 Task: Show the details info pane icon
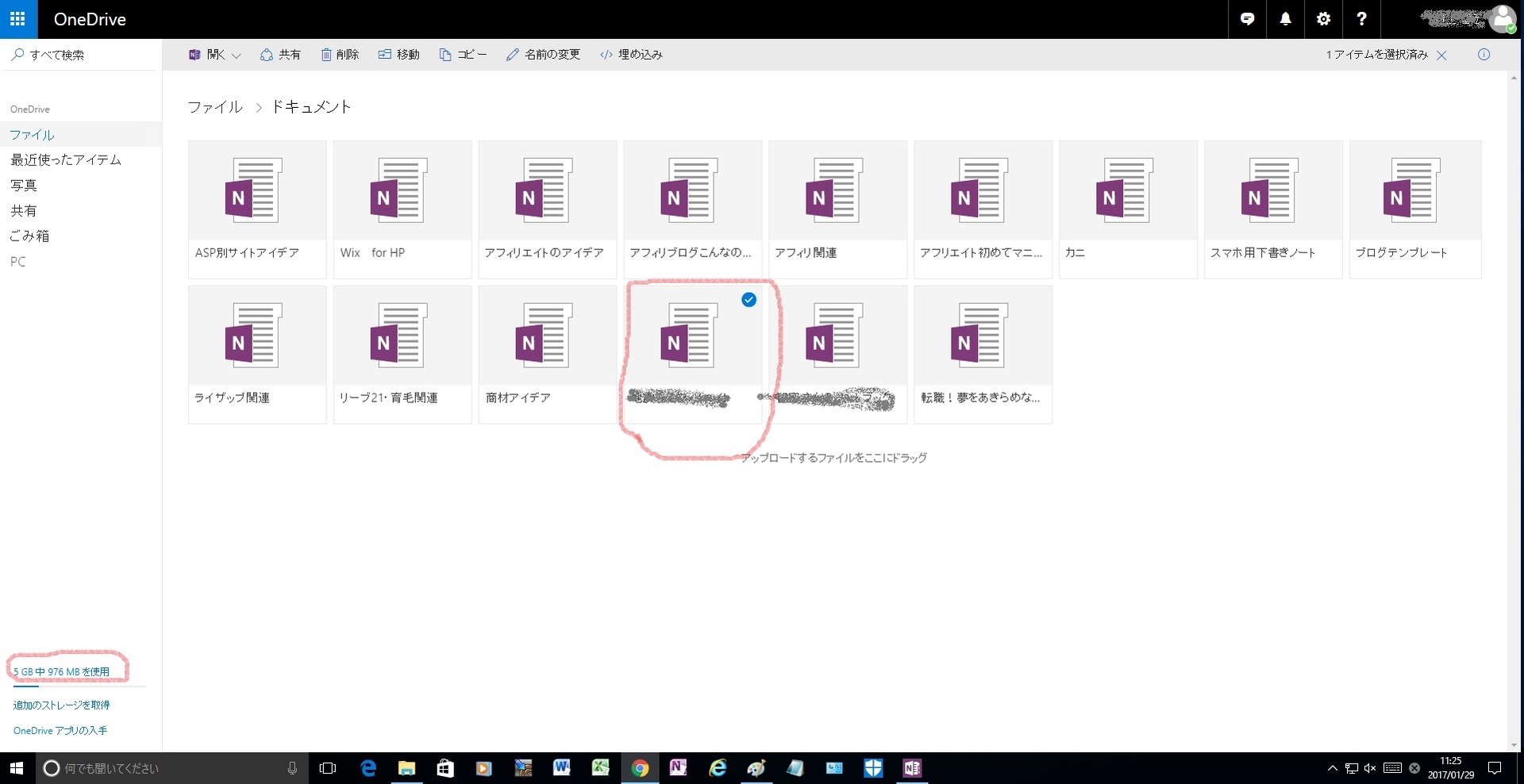coord(1484,55)
